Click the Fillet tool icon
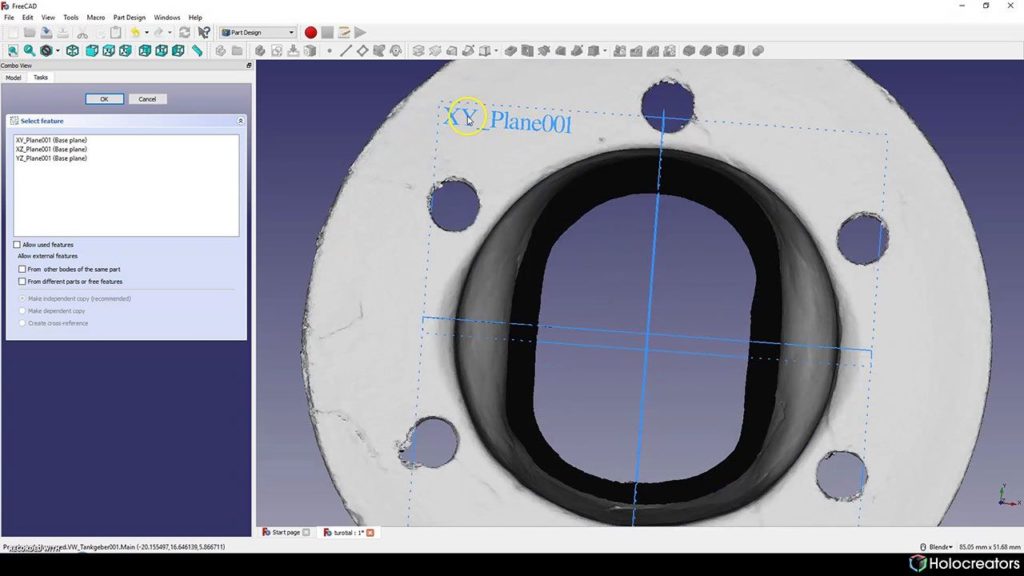 point(689,51)
